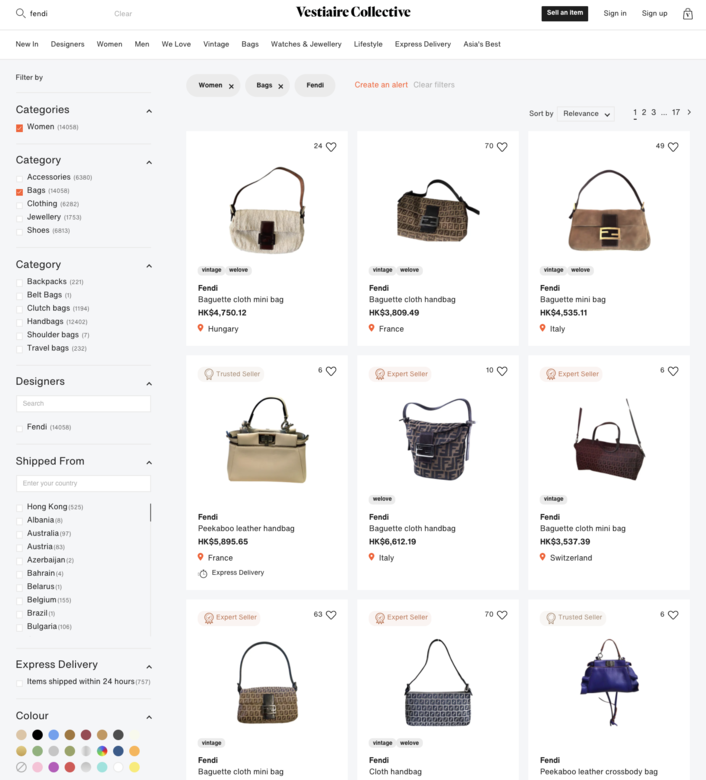706x780 pixels.
Task: Check Hong Kong shipped-from checkbox
Action: coord(19,508)
